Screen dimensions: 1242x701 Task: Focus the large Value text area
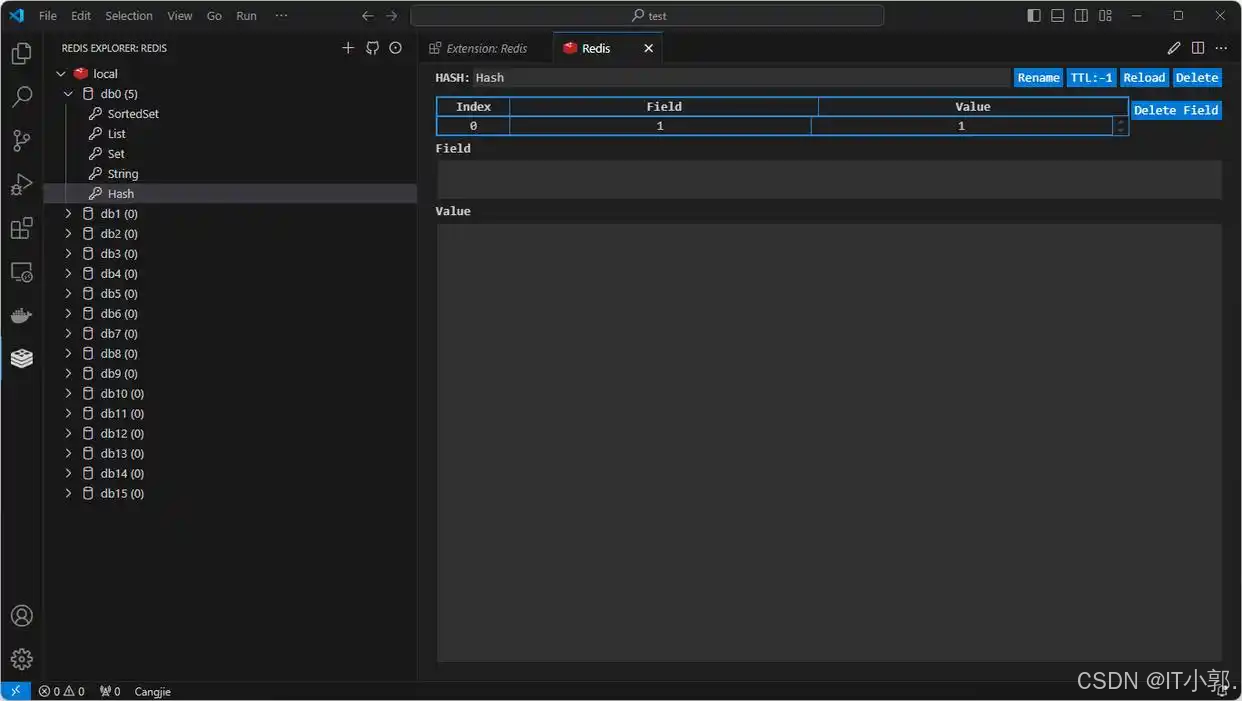[x=829, y=443]
